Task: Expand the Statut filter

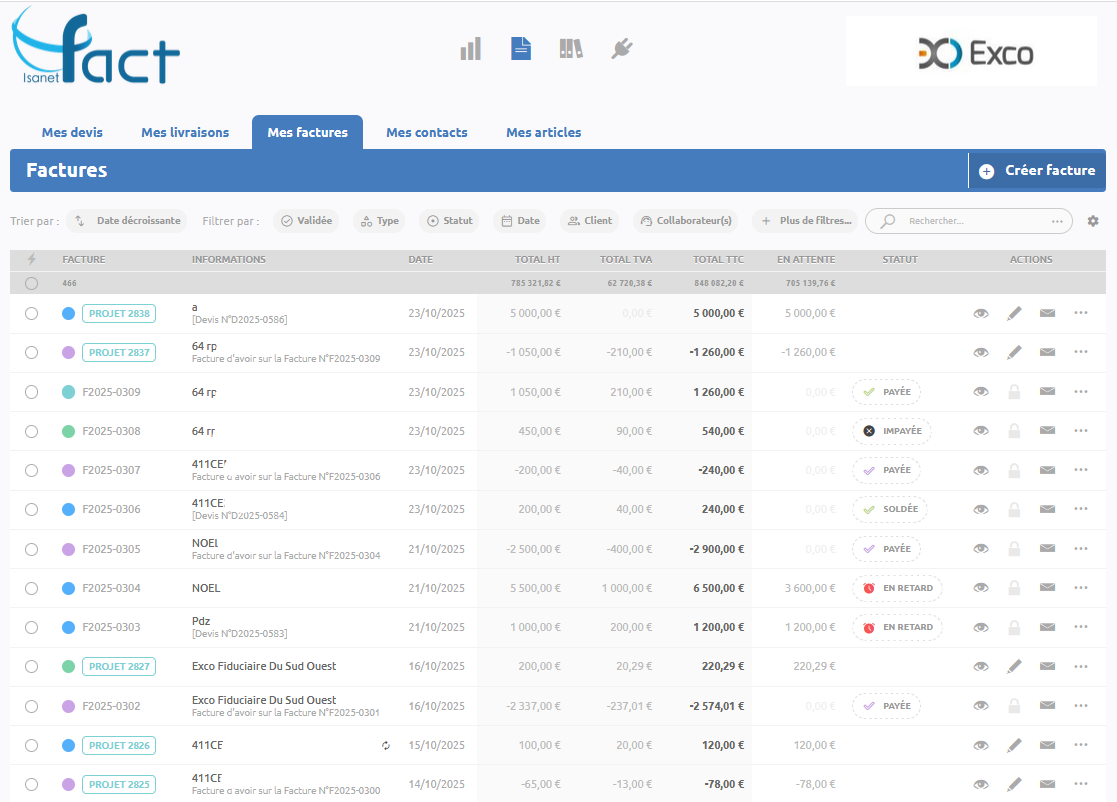Action: tap(449, 221)
